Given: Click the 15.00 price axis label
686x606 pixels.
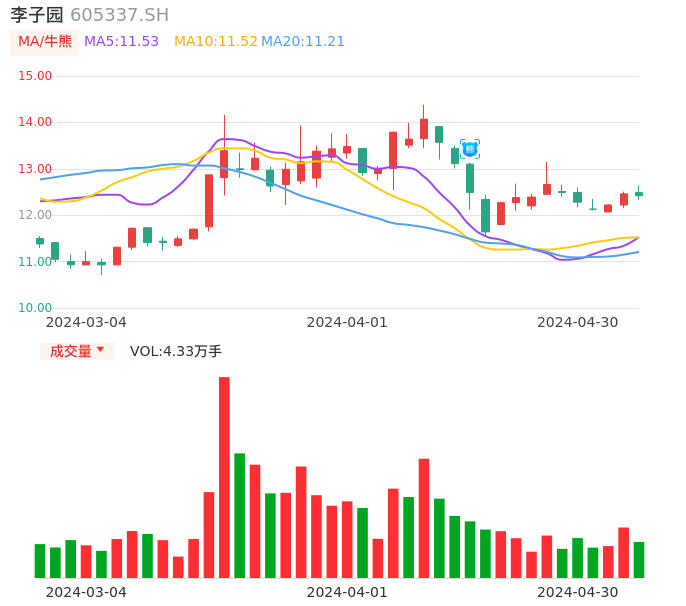Looking at the screenshot, I should coord(36,76).
